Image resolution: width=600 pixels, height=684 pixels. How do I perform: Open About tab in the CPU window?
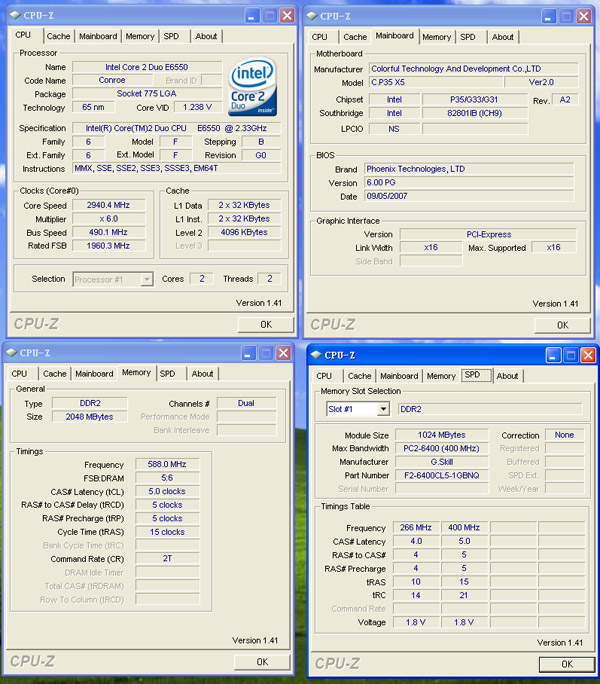coord(206,36)
